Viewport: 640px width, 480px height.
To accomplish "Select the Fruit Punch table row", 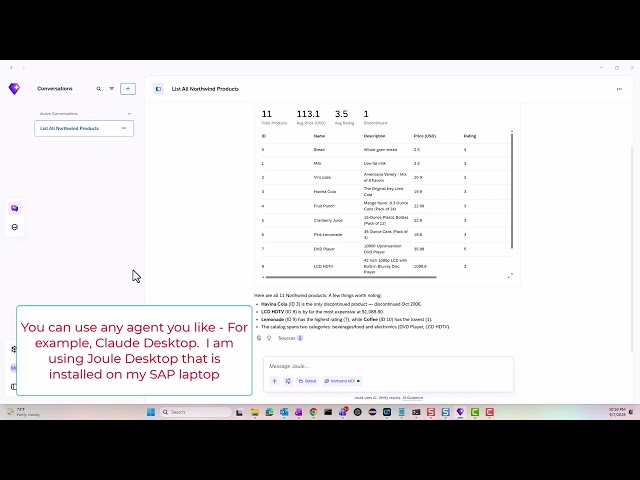I will click(x=386, y=206).
